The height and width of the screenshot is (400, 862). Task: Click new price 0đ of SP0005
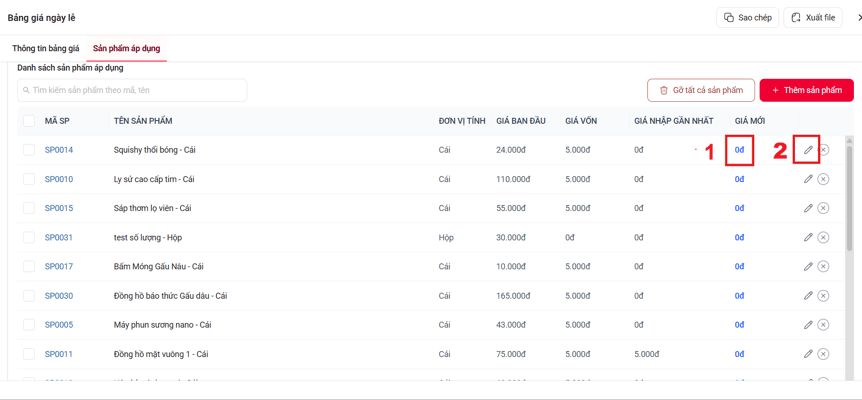739,325
